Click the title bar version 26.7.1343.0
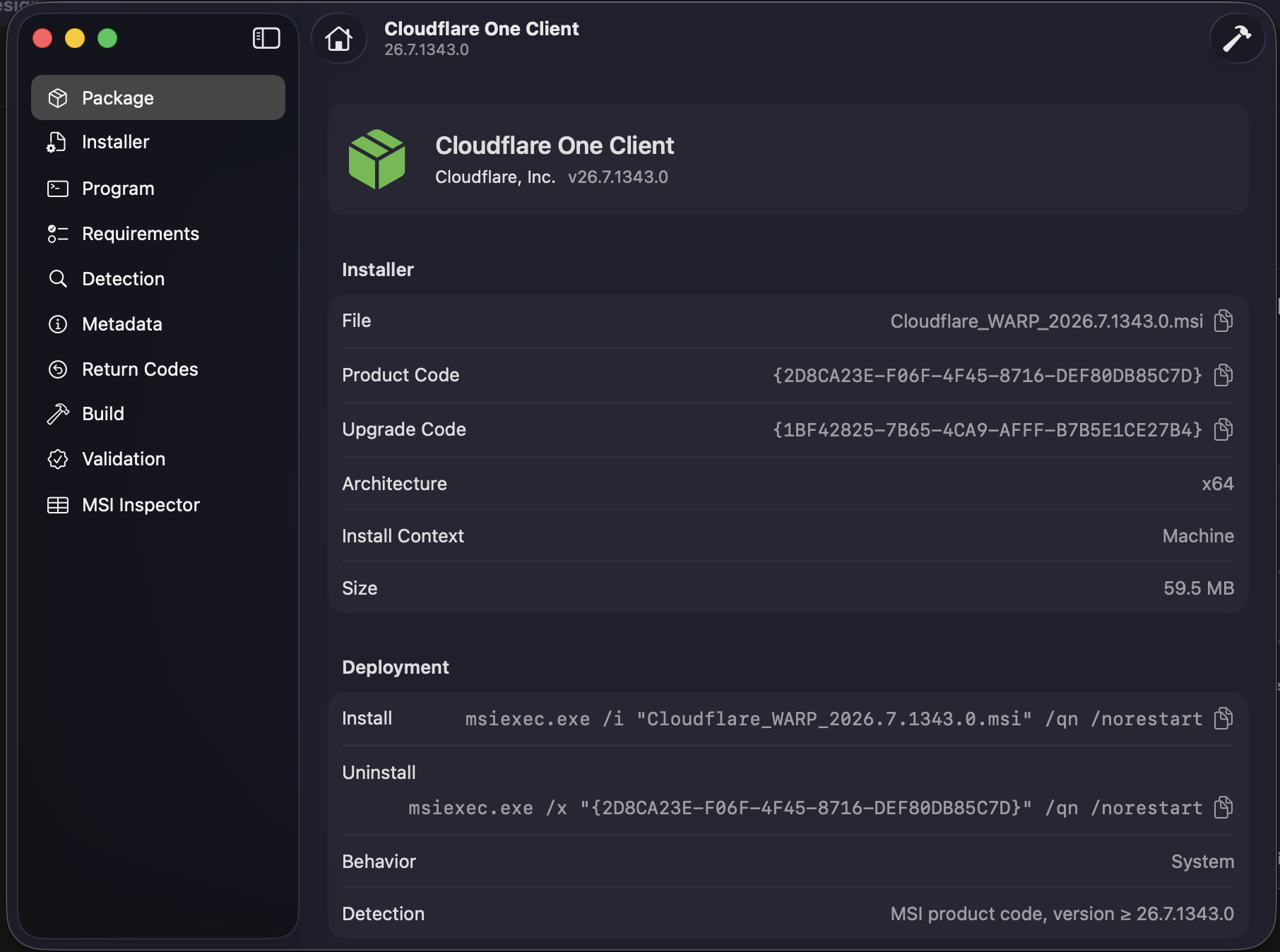 426,50
